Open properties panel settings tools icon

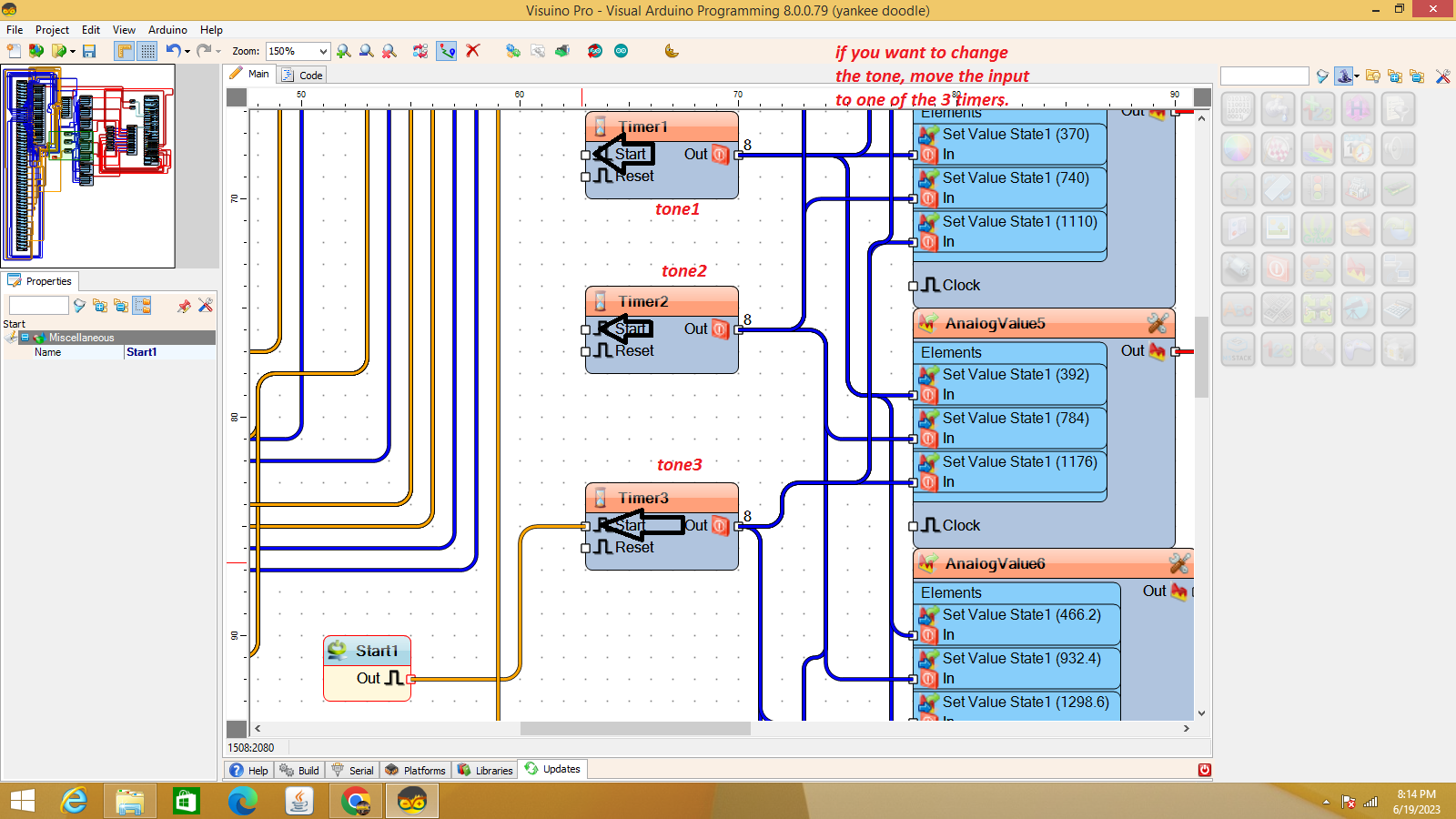(x=206, y=306)
